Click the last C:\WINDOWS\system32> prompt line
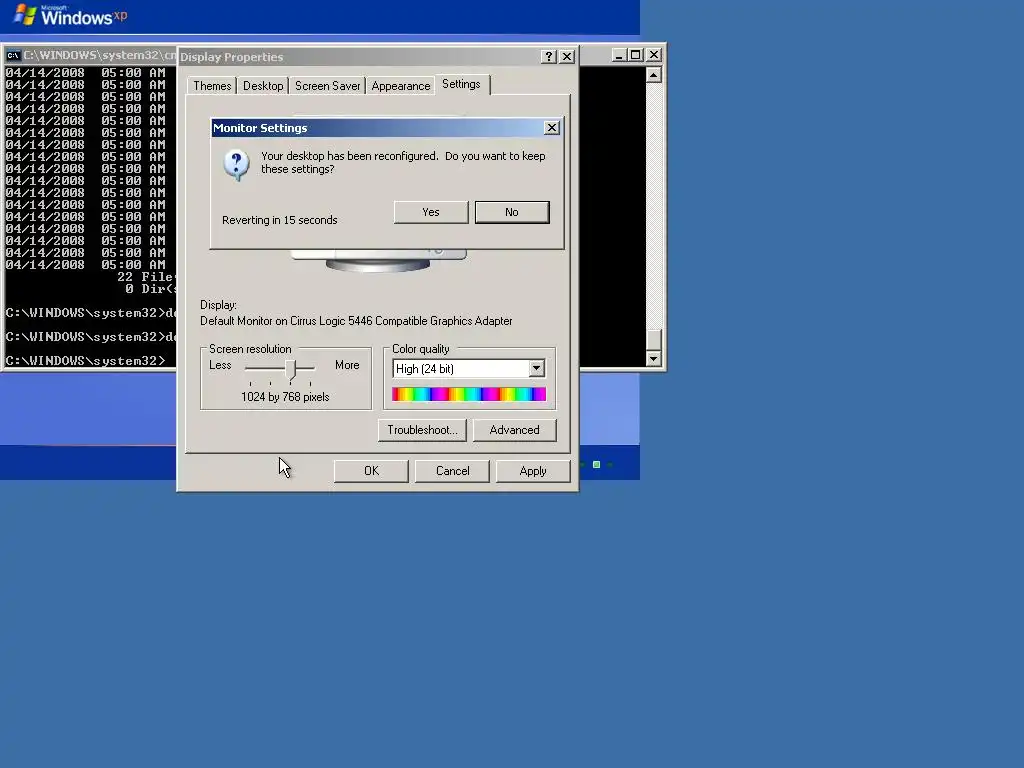Viewport: 1024px width, 768px height. [86, 360]
